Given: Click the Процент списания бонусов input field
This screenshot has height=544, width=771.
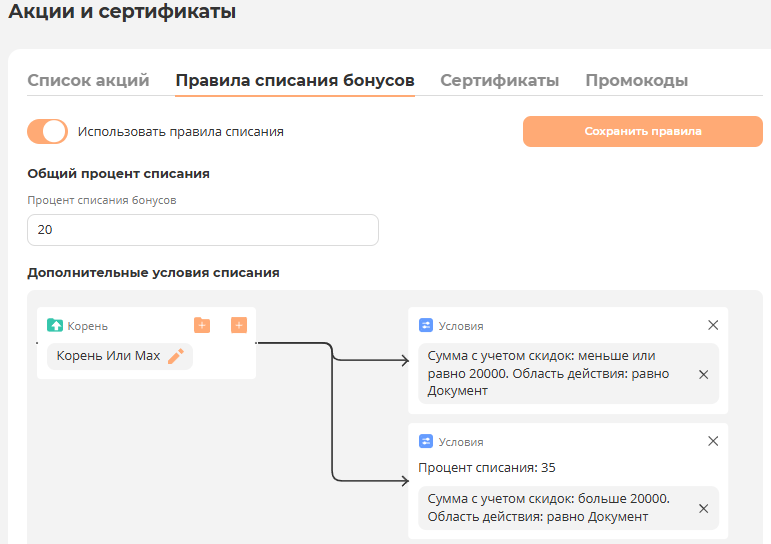Looking at the screenshot, I should 202,230.
